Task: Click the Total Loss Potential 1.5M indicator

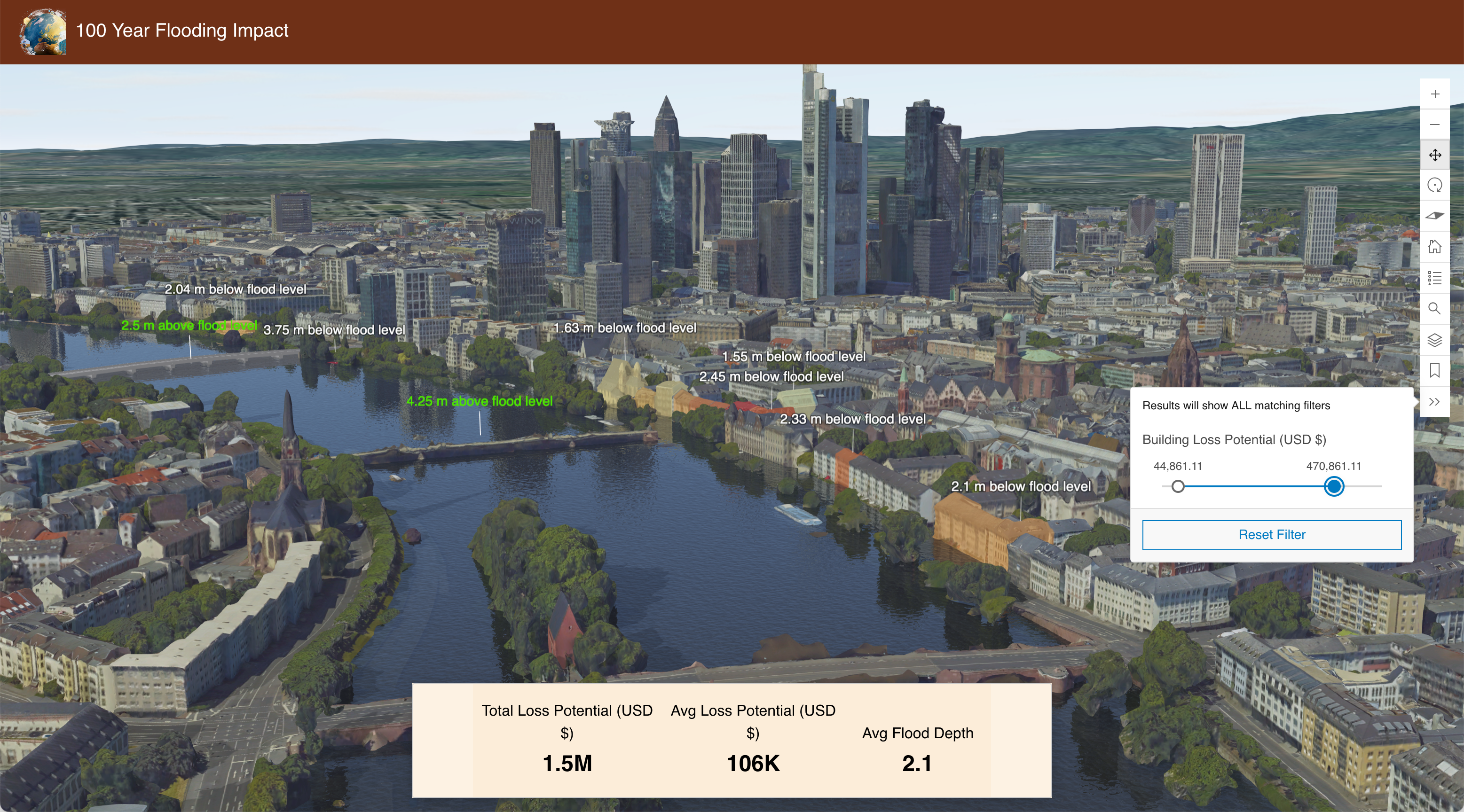Action: pos(567,763)
